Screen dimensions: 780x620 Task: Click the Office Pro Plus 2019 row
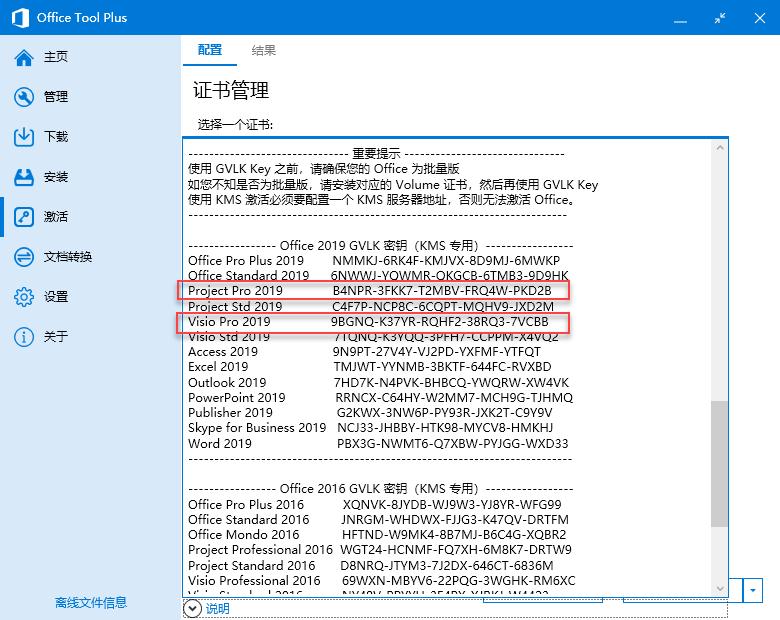pos(374,260)
